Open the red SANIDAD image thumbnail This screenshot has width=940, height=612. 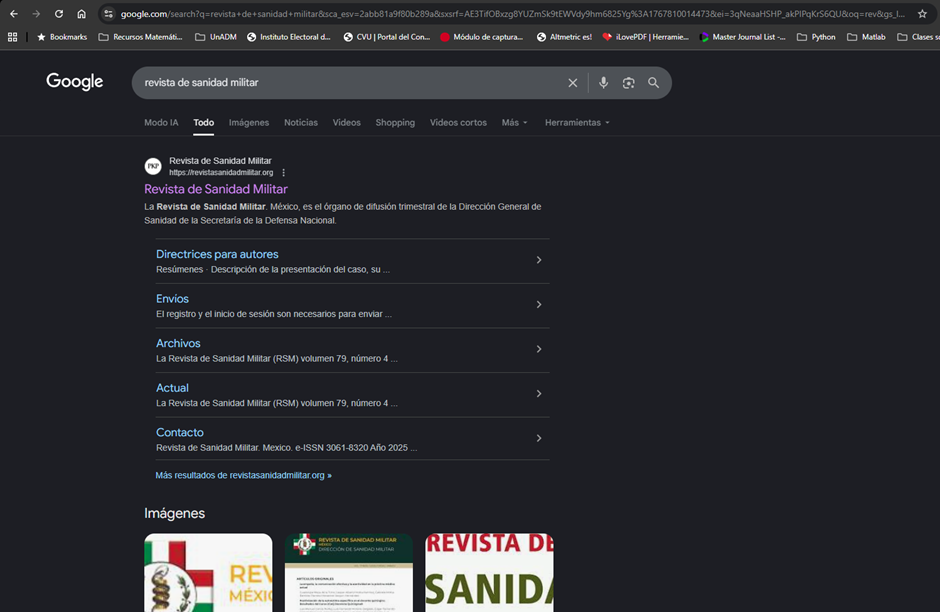[x=489, y=572]
